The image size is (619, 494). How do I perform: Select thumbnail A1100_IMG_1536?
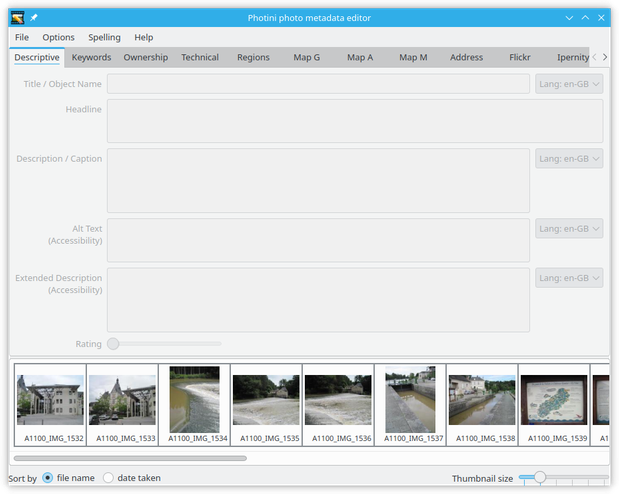(338, 405)
